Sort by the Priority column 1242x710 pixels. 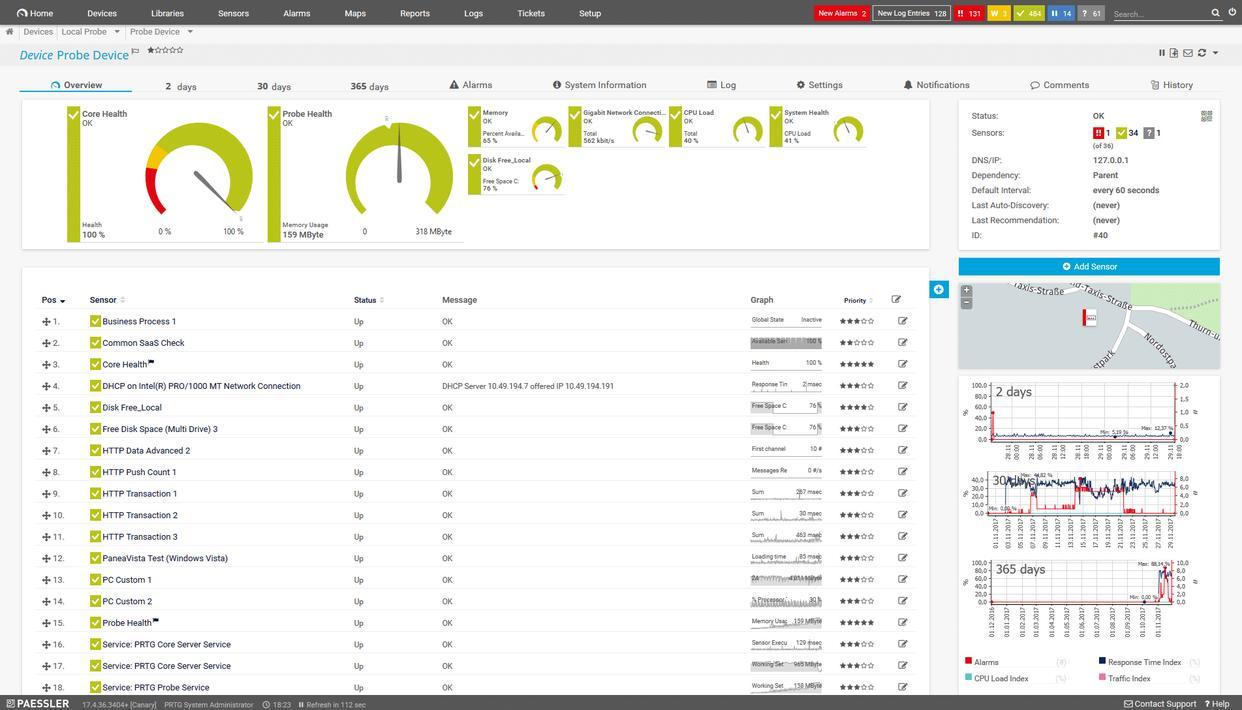click(858, 300)
